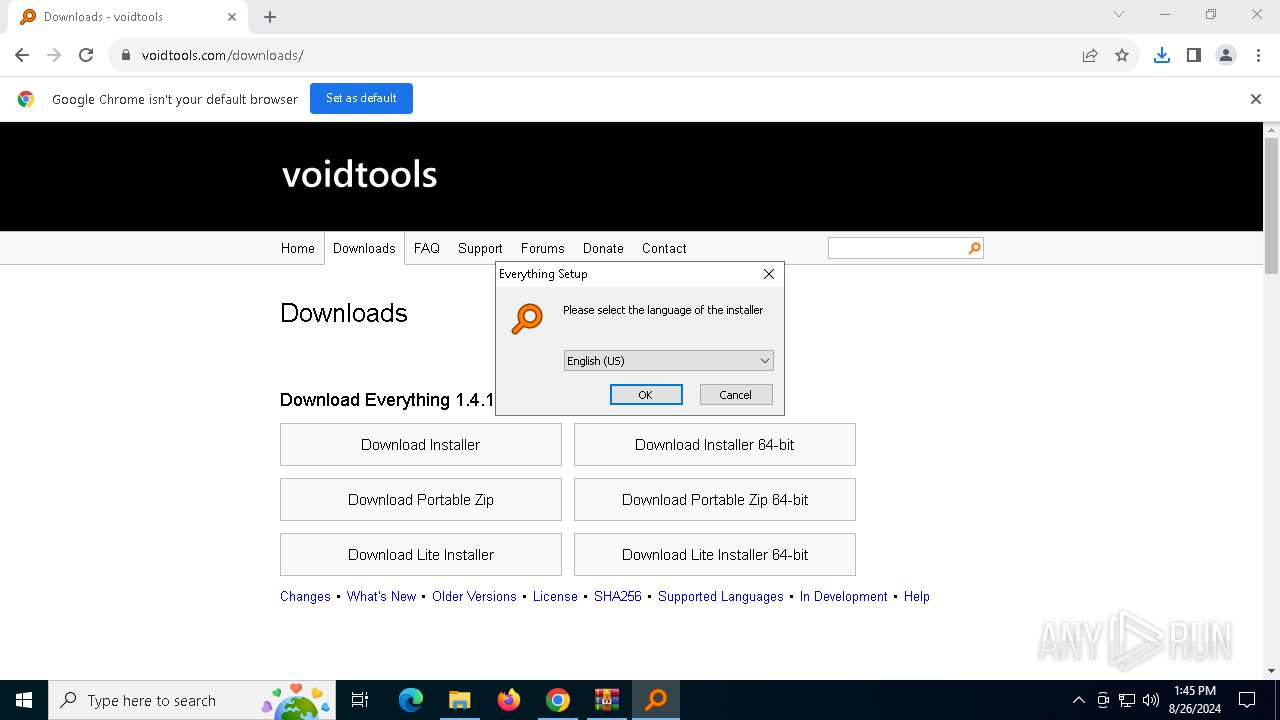
Task: Share this page icon
Action: coord(1090,55)
